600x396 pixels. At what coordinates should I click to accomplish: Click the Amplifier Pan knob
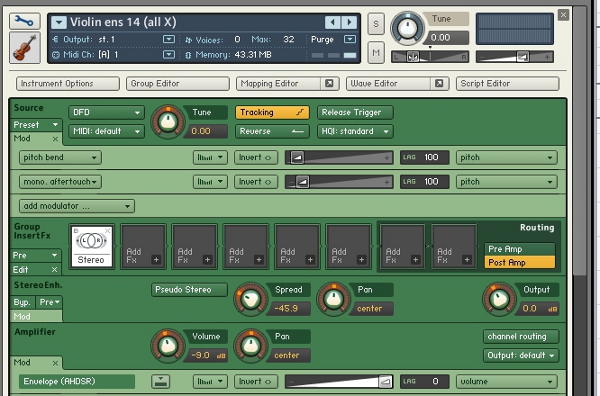[x=250, y=346]
